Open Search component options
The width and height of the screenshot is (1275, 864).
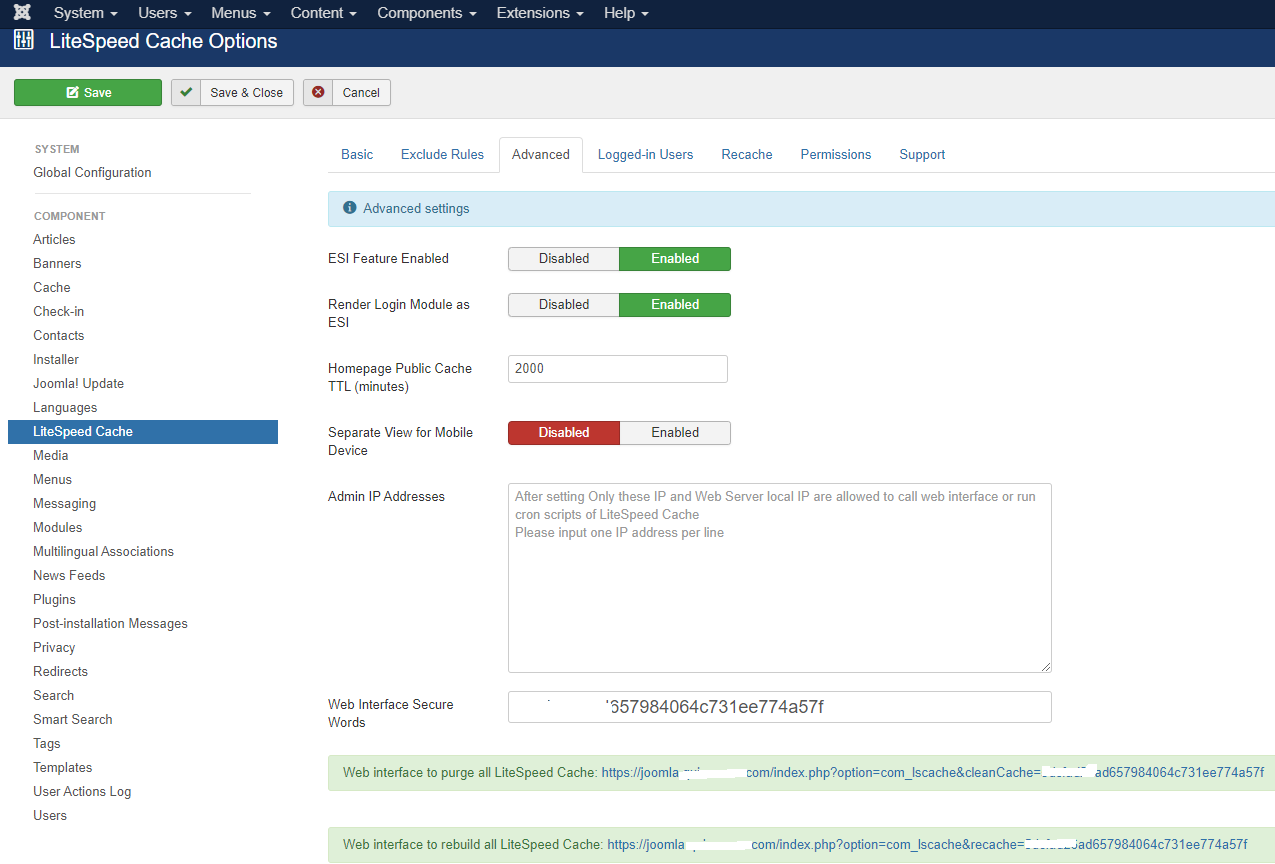pos(54,695)
